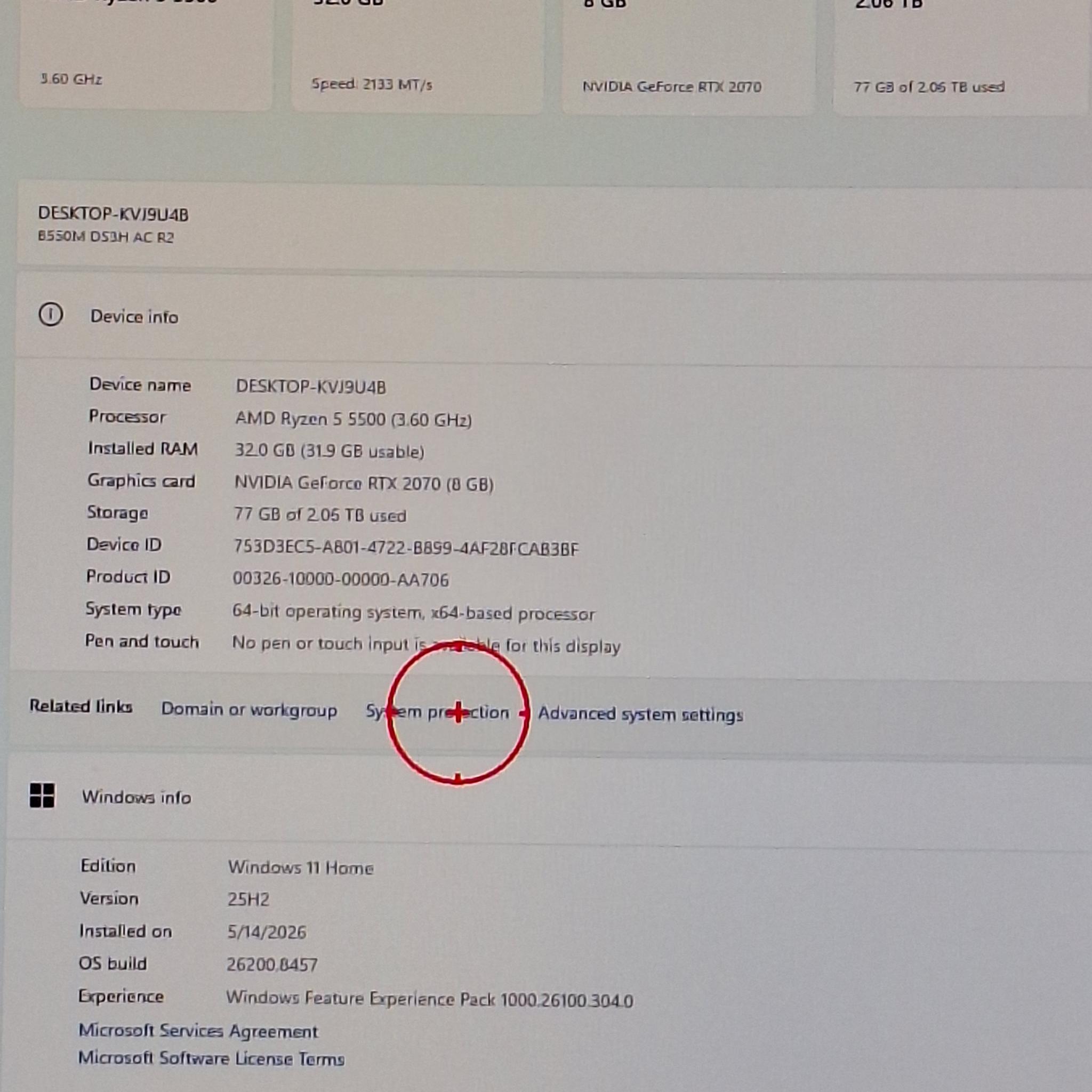1092x1092 pixels.
Task: Click the Windows logo icon beside Windows info
Action: (x=43, y=795)
